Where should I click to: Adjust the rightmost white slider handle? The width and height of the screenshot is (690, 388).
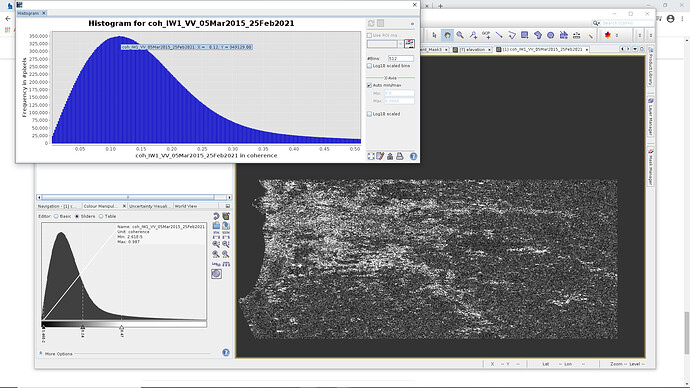click(x=121, y=328)
